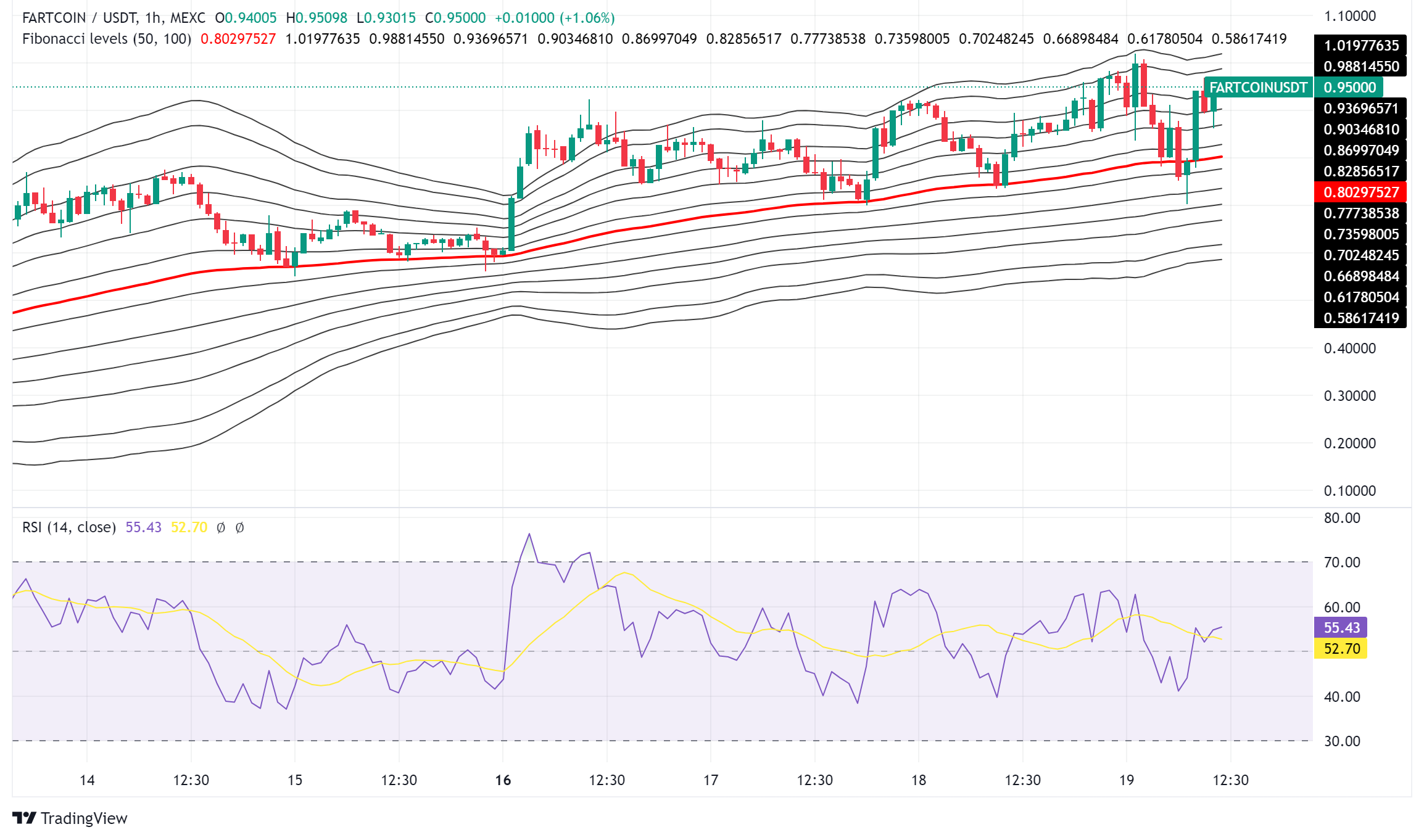
Task: Click the 0.98814550 axis label
Action: pyautogui.click(x=1360, y=66)
